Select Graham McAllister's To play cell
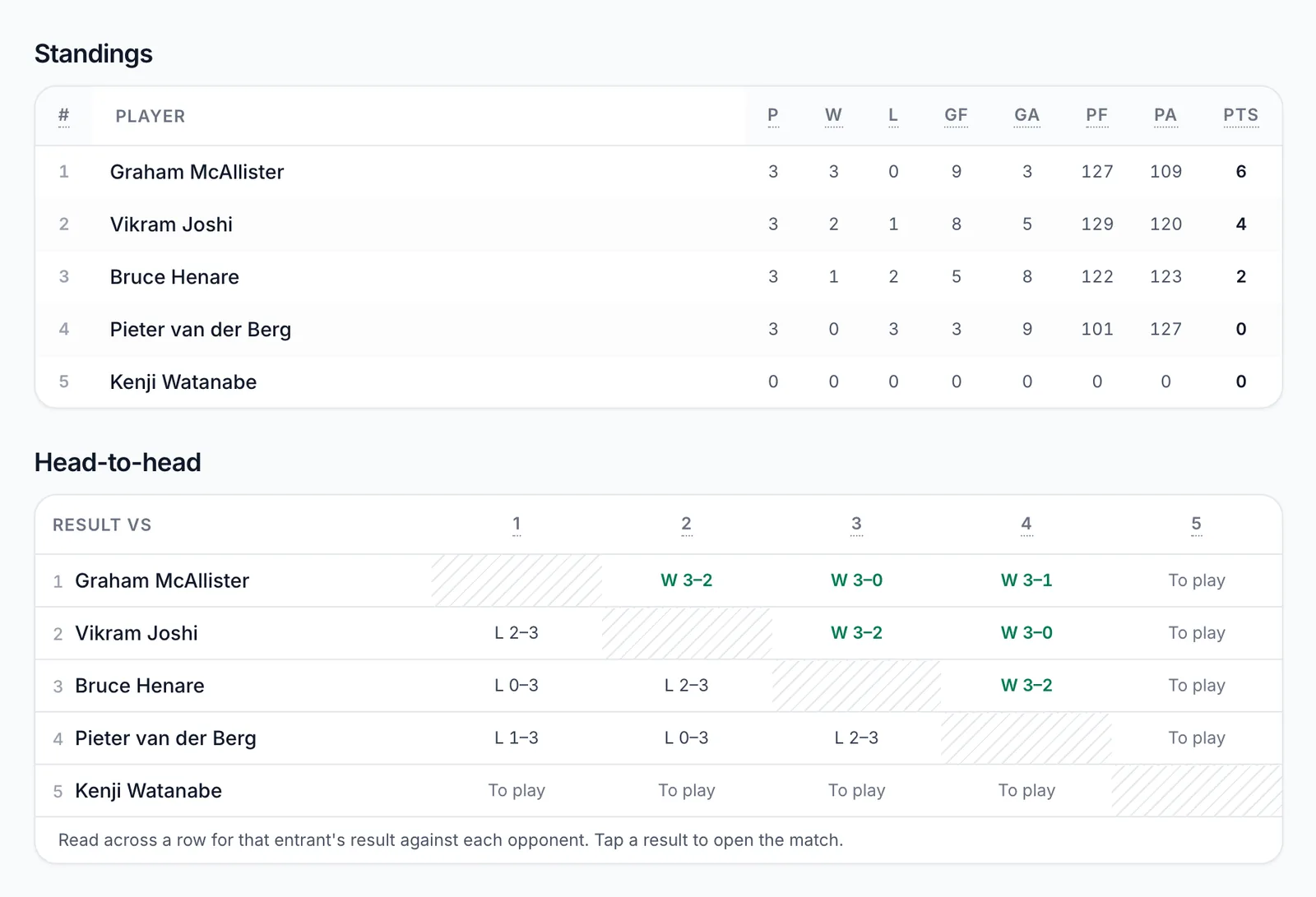Screen dimensions: 1316x897 (x=1197, y=580)
